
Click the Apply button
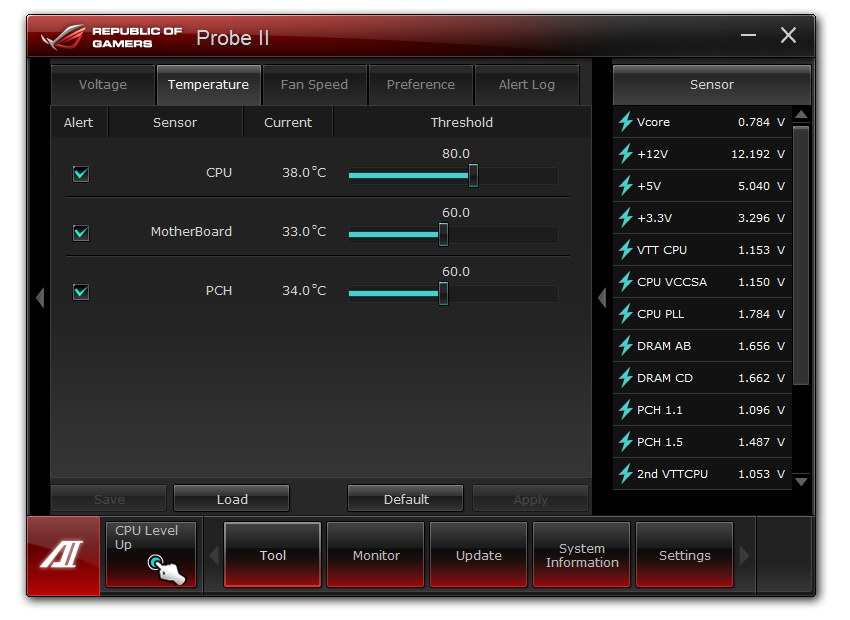(x=530, y=499)
